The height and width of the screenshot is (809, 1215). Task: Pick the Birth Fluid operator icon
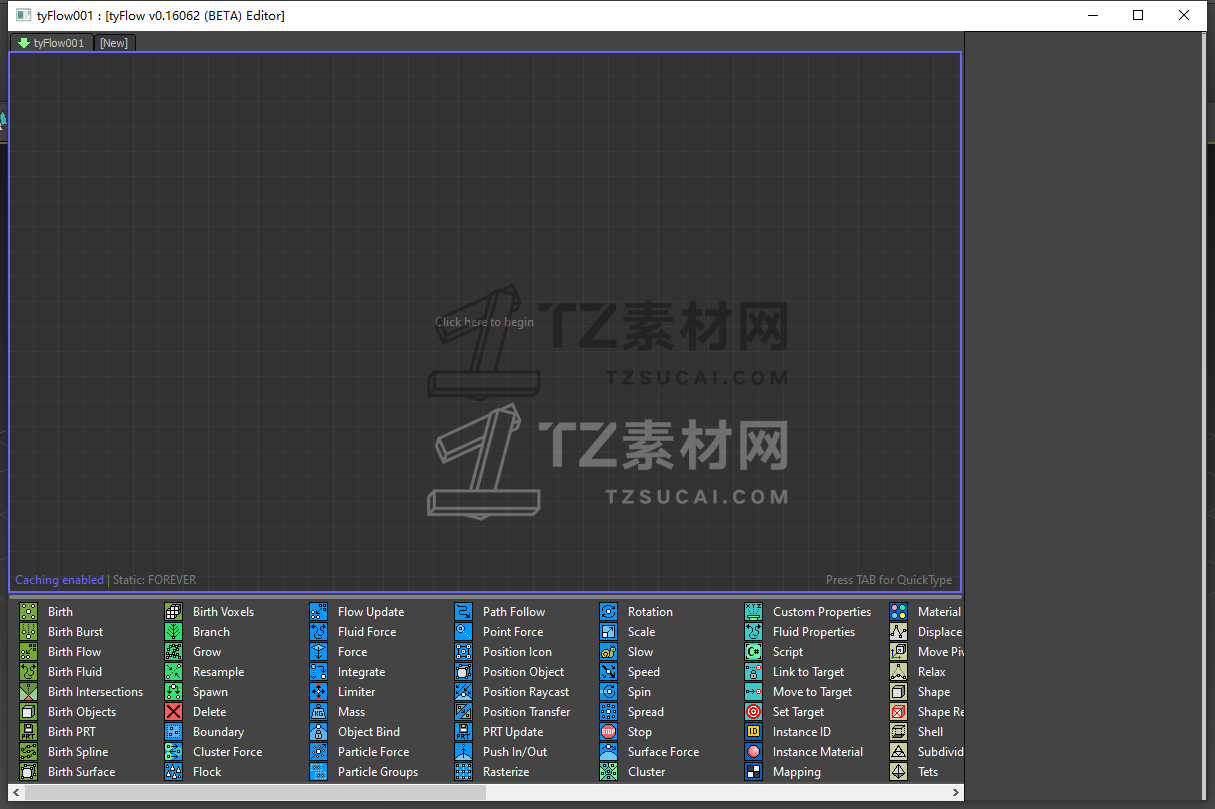point(28,671)
